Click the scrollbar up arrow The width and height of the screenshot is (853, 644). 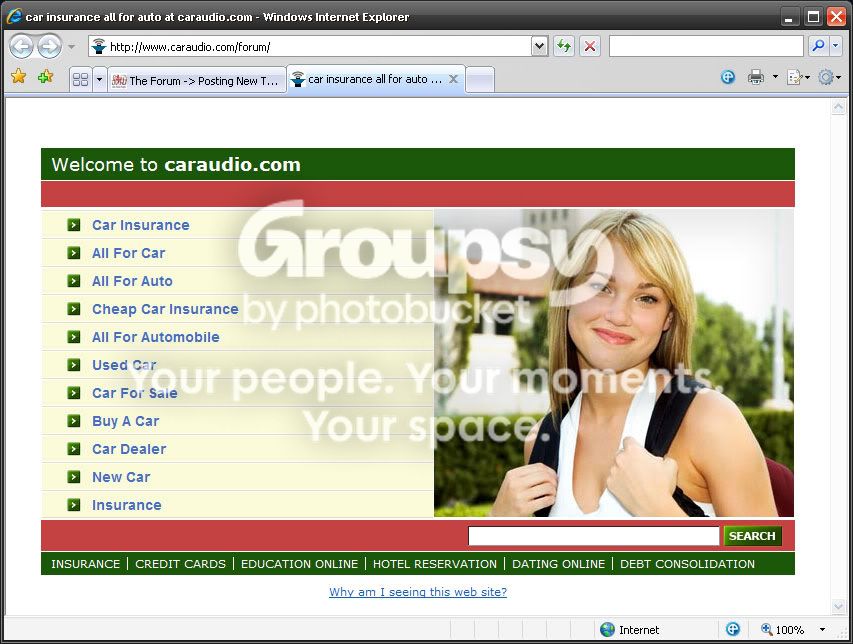(838, 107)
